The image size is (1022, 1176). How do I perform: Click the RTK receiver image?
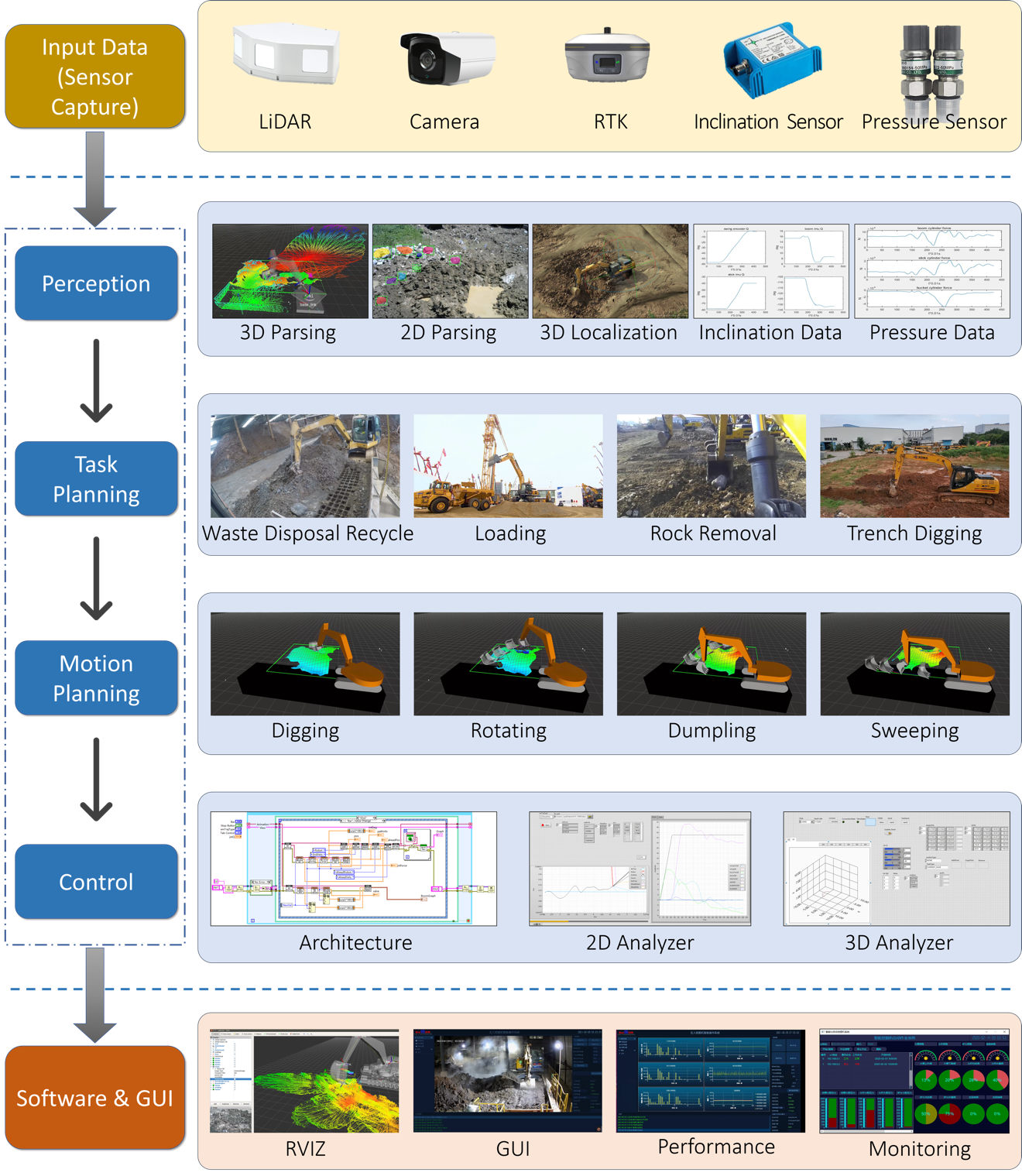pos(608,56)
